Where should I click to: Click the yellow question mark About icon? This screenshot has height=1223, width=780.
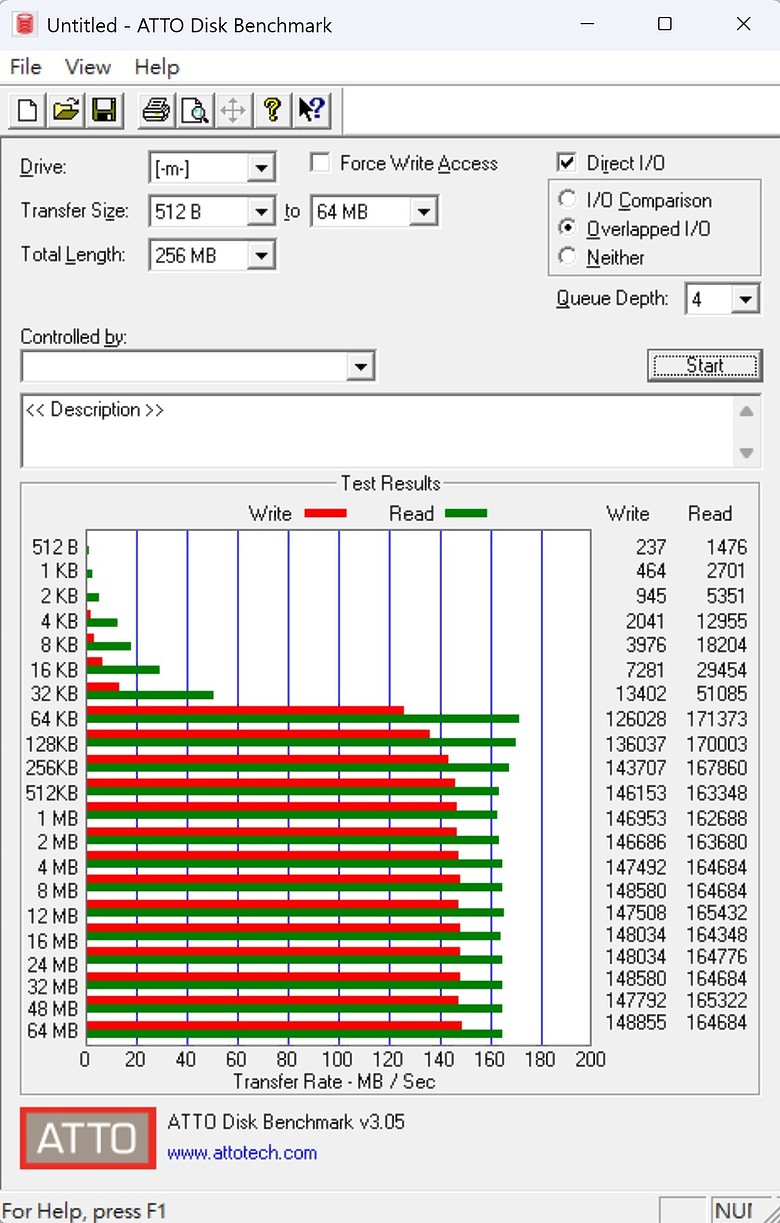271,110
